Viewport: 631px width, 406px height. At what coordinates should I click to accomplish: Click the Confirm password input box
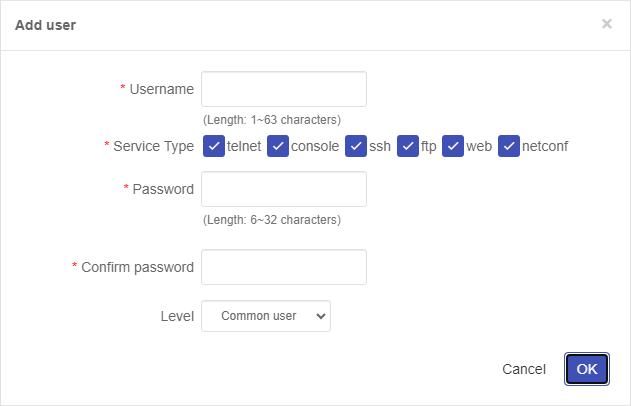click(284, 267)
